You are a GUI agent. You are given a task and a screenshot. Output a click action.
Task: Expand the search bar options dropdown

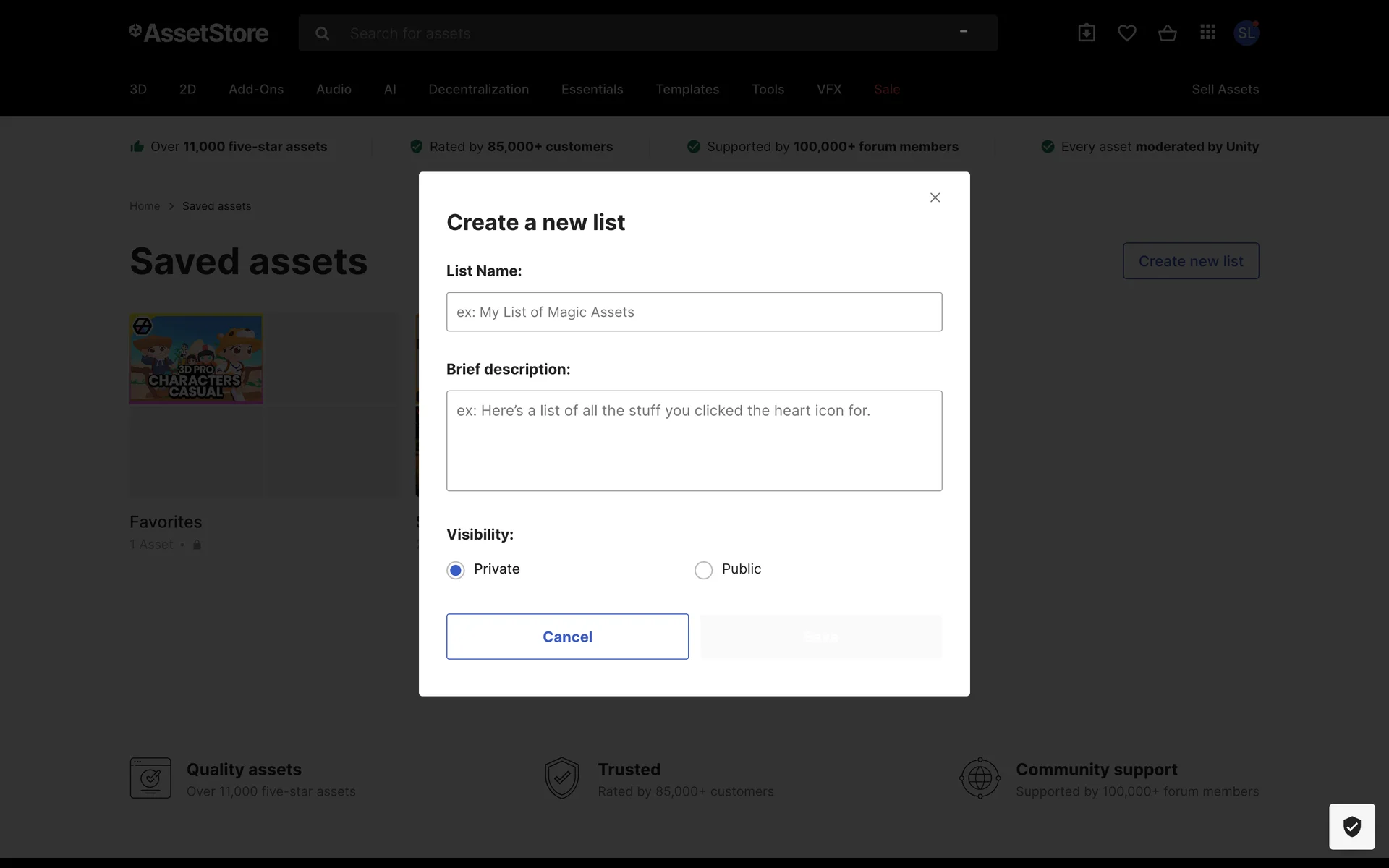[x=963, y=32]
